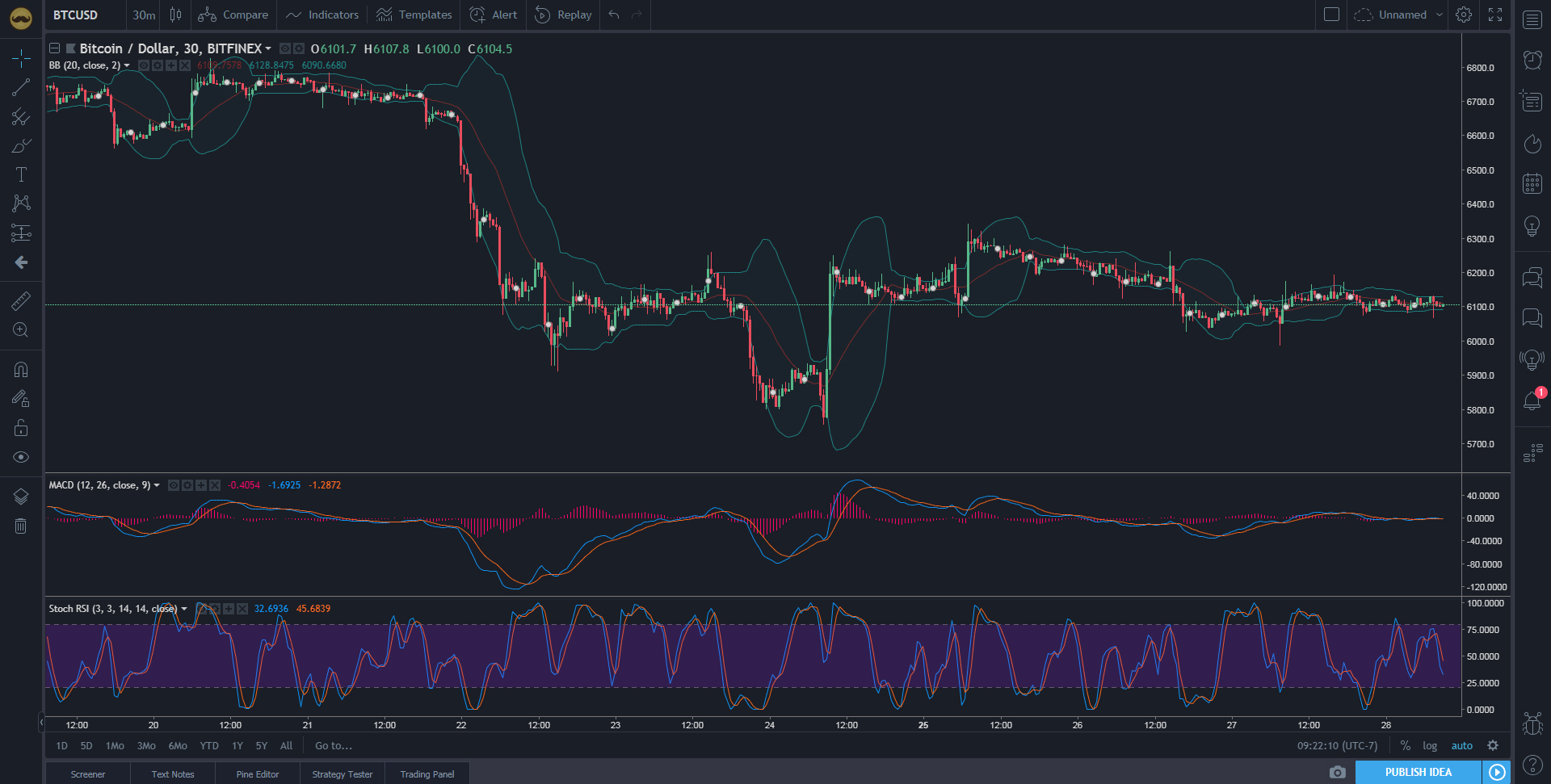Expand the Stoch RSI settings dropdown
The height and width of the screenshot is (784, 1551).
coord(183,609)
